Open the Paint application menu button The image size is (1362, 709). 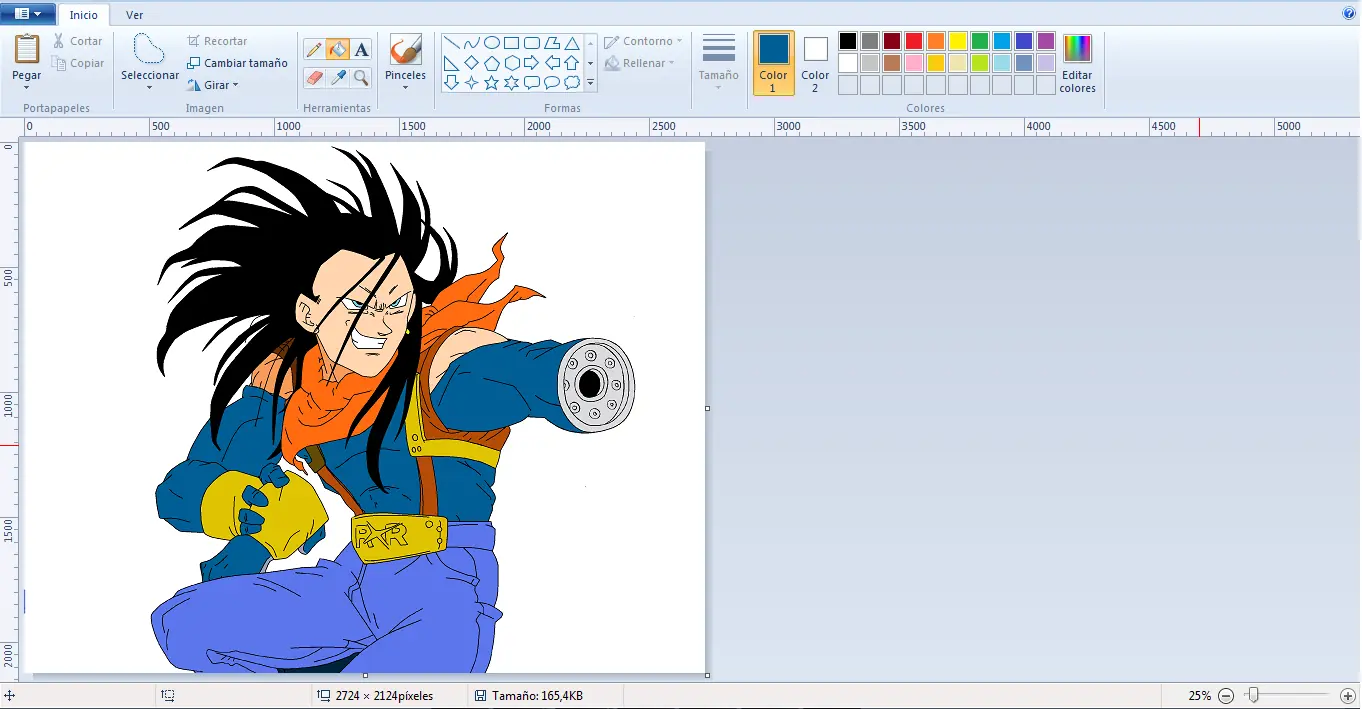[28, 14]
